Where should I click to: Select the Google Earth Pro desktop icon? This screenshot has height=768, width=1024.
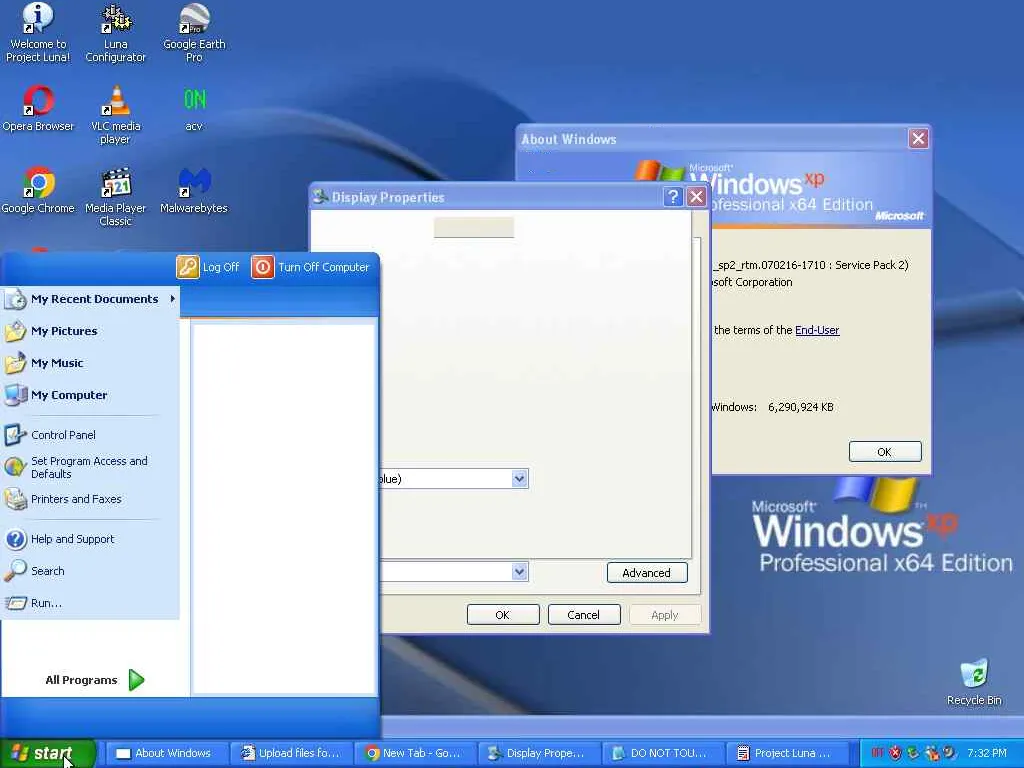pos(194,33)
